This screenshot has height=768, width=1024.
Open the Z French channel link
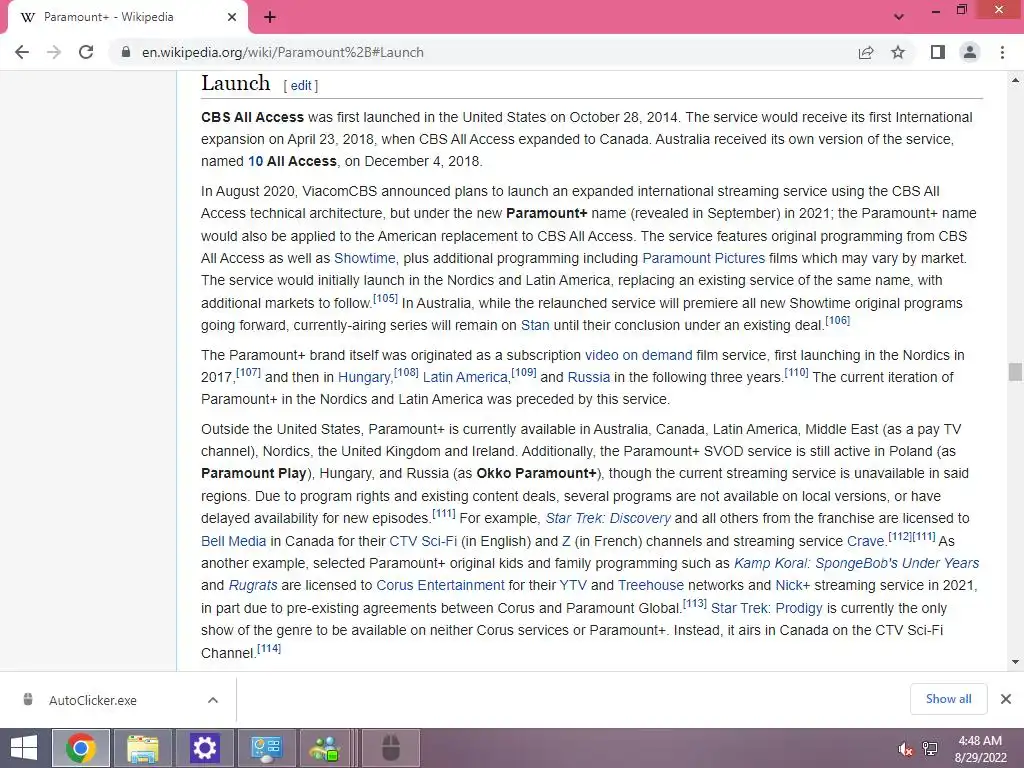tap(566, 541)
